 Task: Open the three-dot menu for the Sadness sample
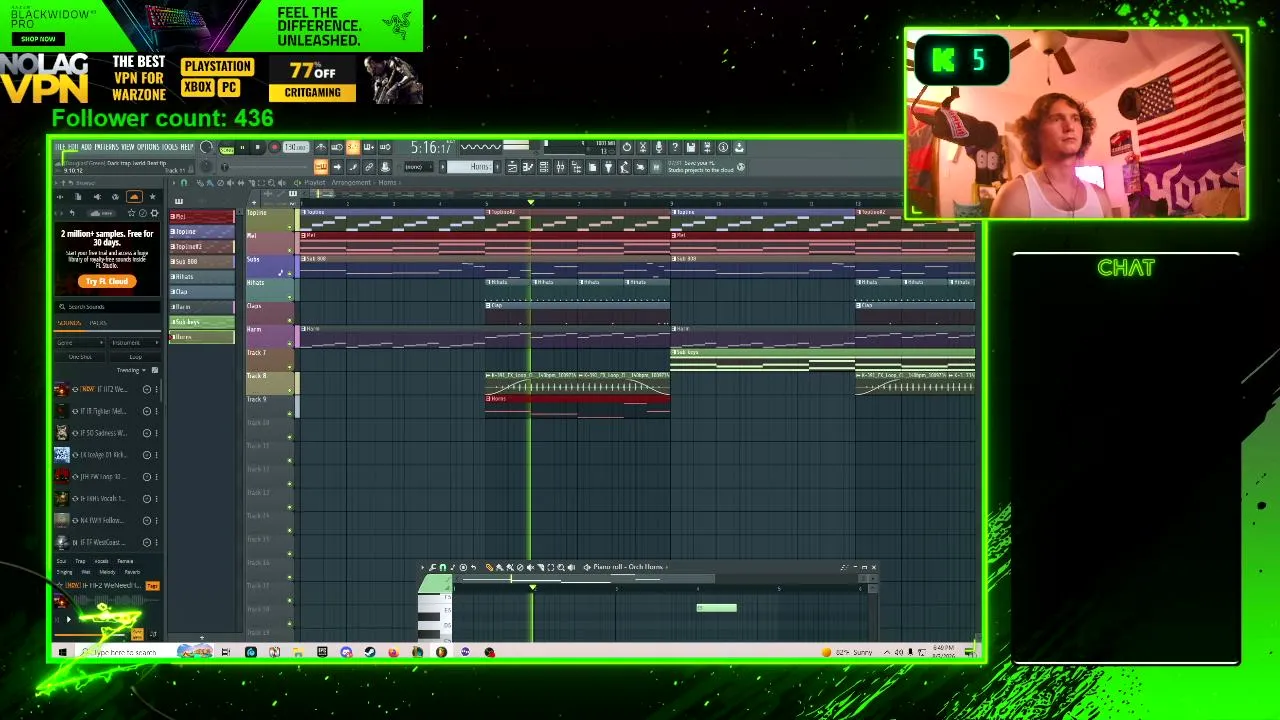(156, 433)
